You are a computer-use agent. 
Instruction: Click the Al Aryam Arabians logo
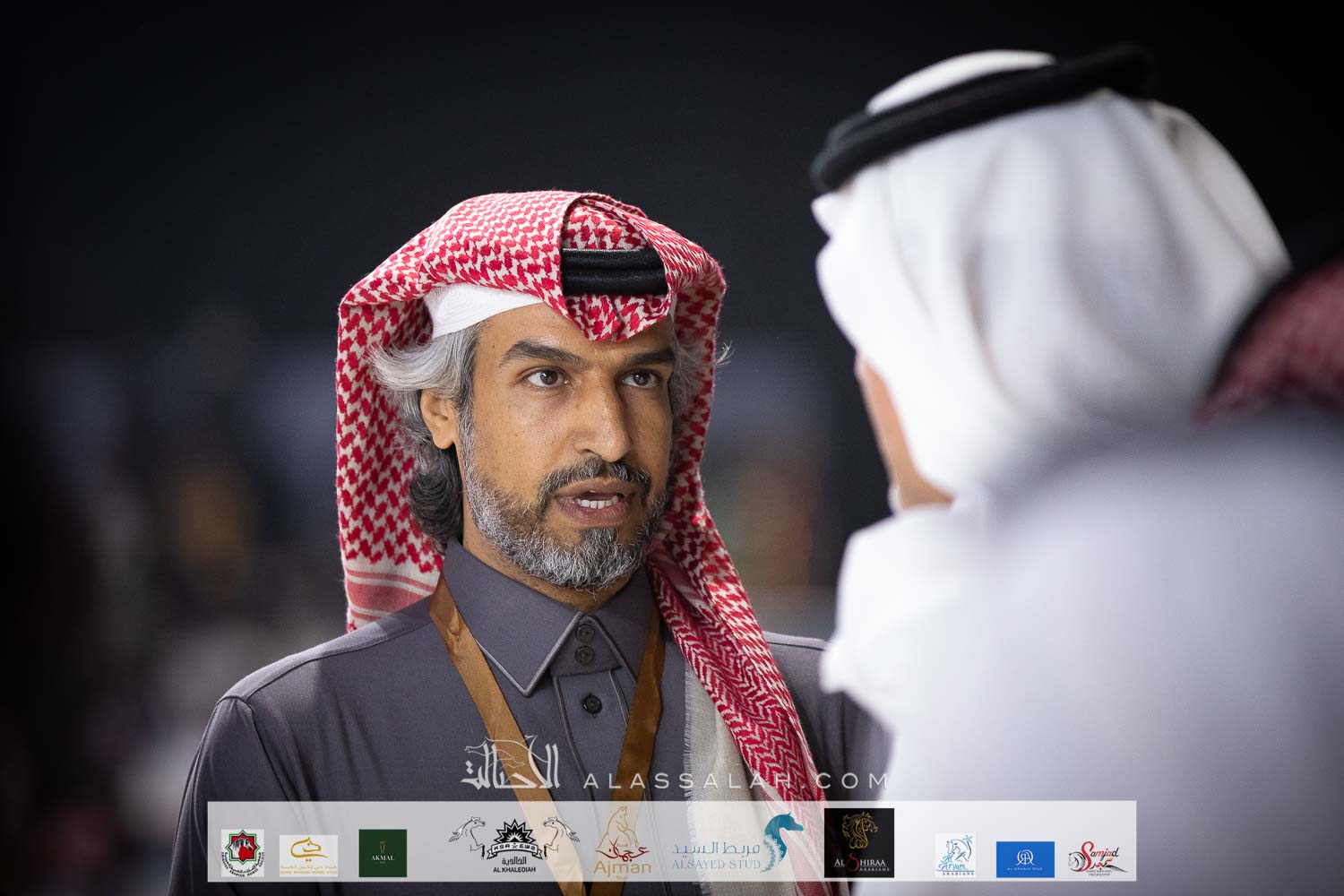[x=955, y=855]
